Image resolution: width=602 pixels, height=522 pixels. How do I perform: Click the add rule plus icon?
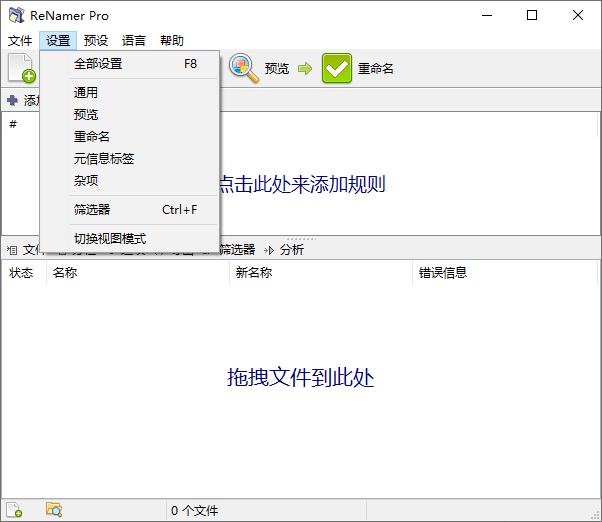tap(12, 100)
